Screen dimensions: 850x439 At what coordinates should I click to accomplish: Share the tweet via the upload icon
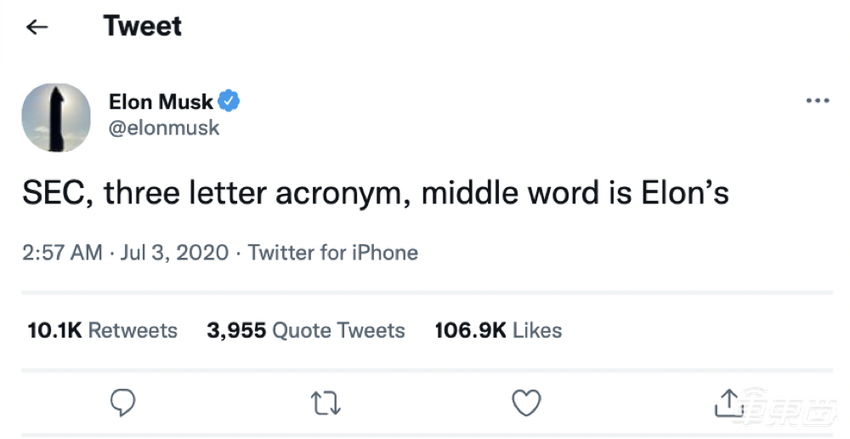pyautogui.click(x=727, y=402)
